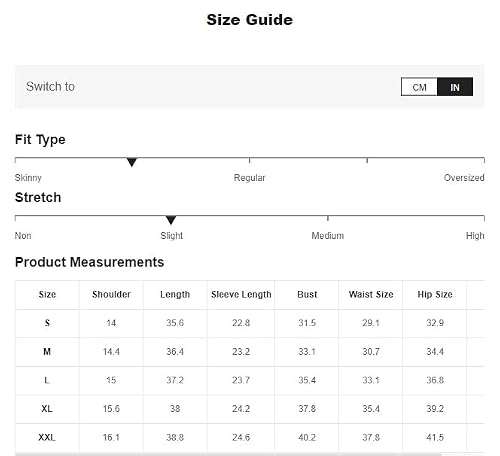Image resolution: width=500 pixels, height=456 pixels.
Task: Click the Shoulder column header
Action: 111,295
